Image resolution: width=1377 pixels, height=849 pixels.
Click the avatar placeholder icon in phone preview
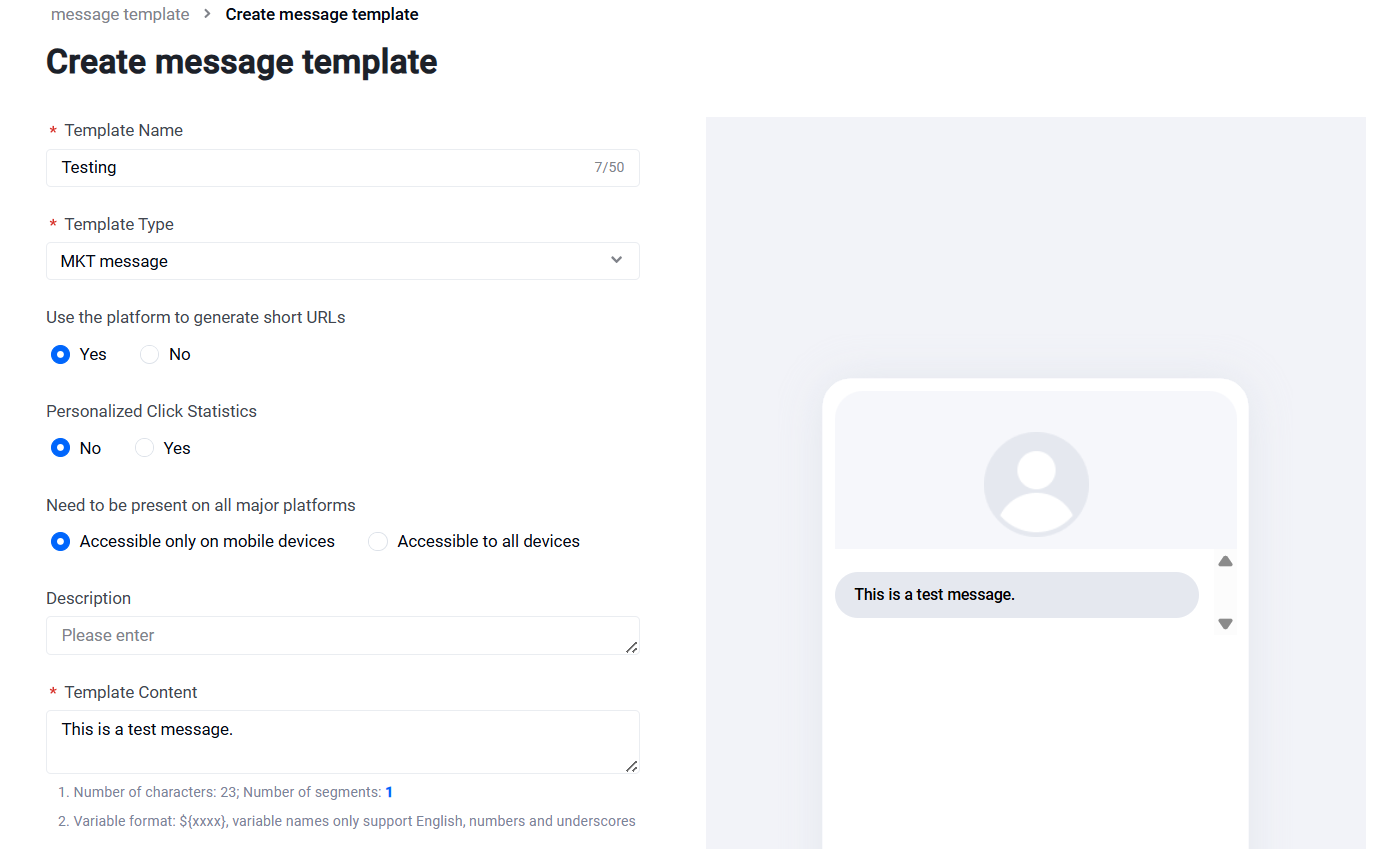coord(1036,484)
